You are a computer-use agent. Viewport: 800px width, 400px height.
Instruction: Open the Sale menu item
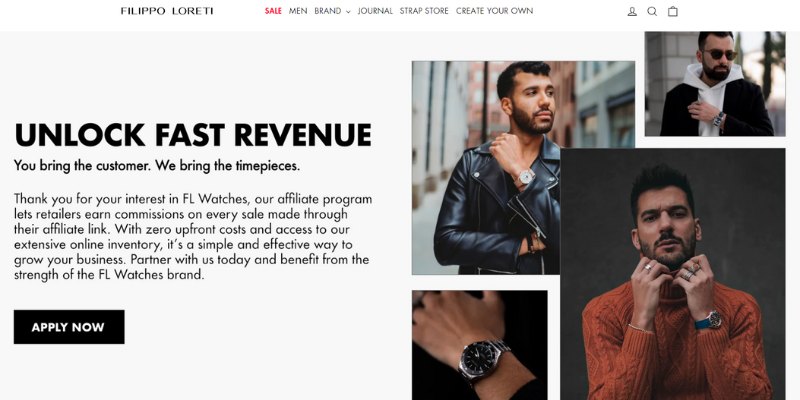point(273,11)
